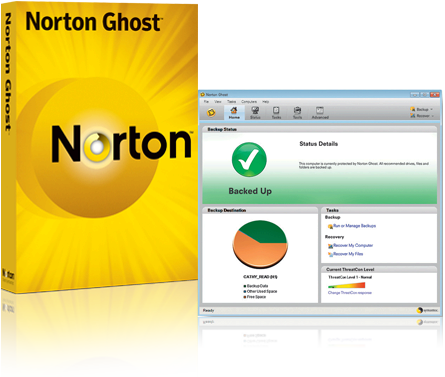Screen dimensions: 445x377
Task: Click the icon beside Recover My Files
Action: click(330, 255)
